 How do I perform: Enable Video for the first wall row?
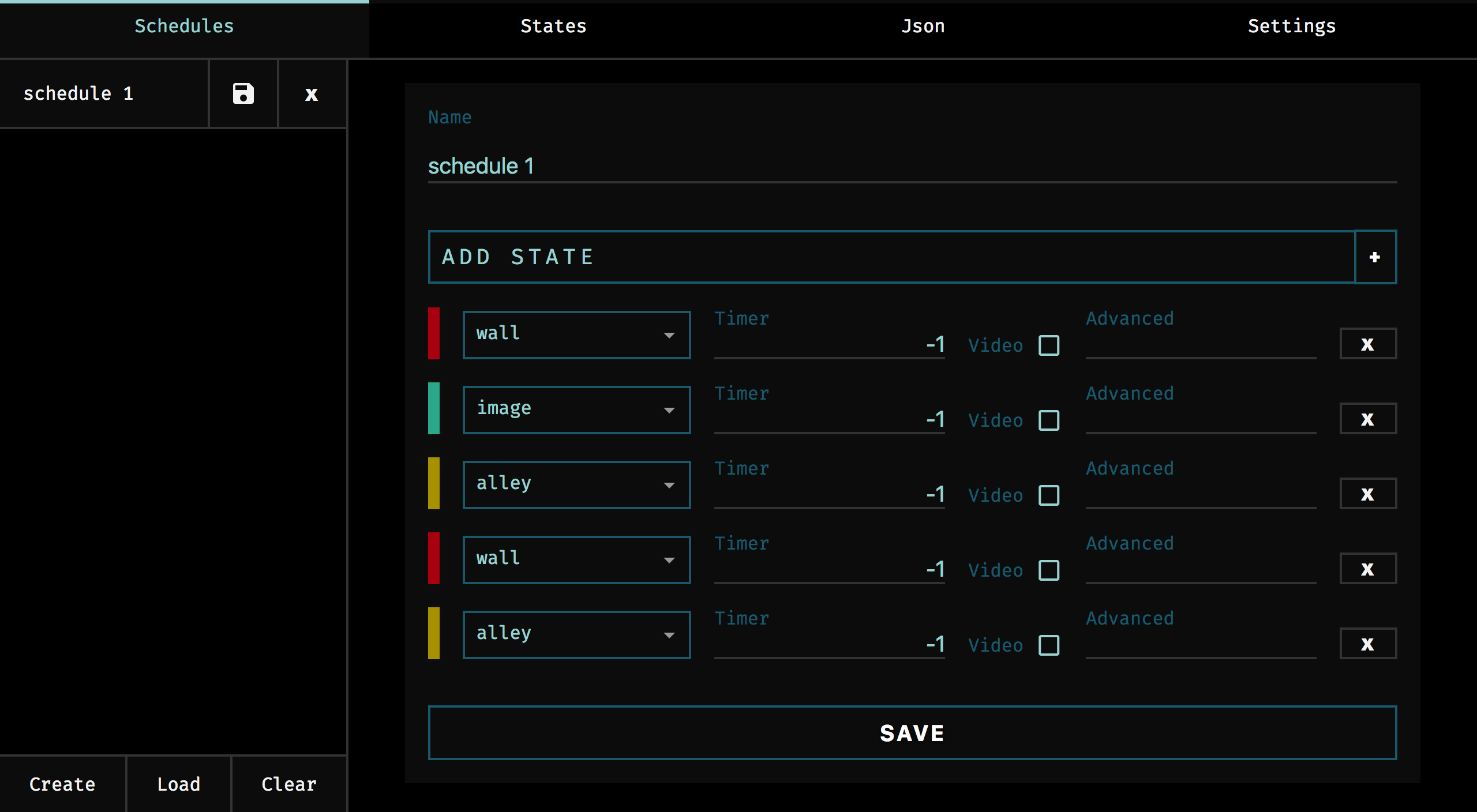point(1049,345)
